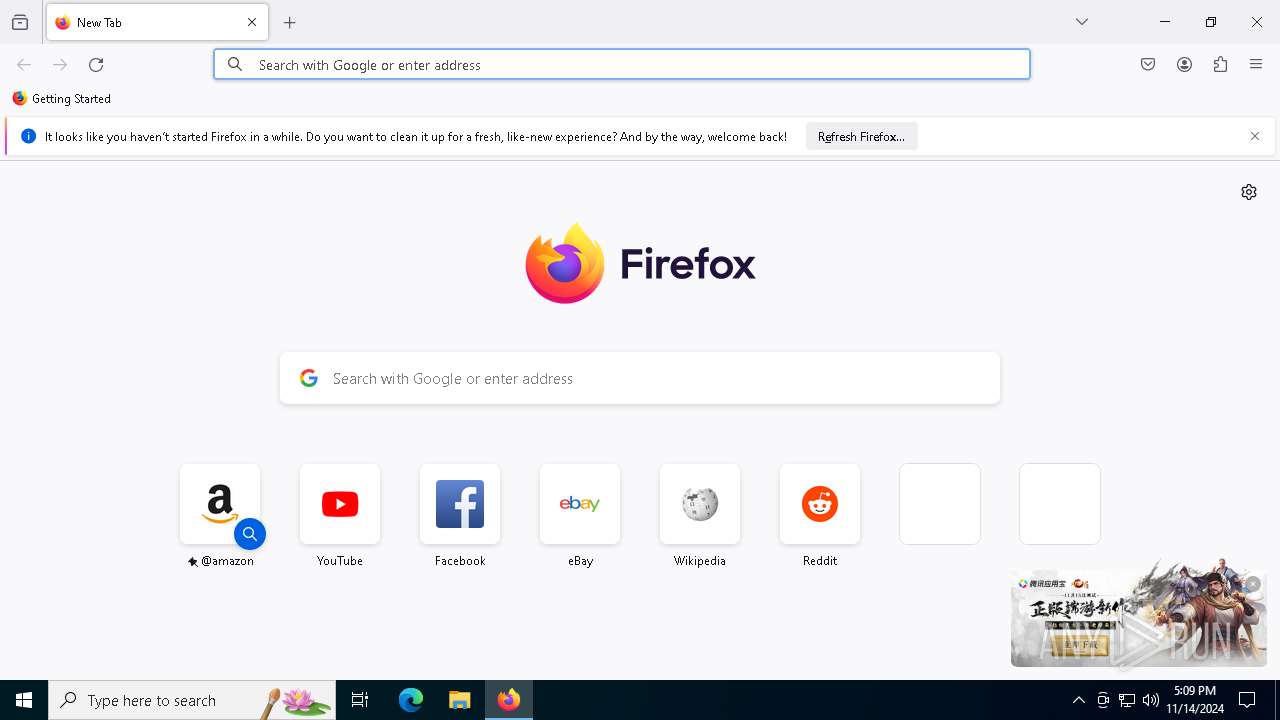This screenshot has height=720, width=1280.
Task: Click the Google logo in search box
Action: click(x=309, y=378)
